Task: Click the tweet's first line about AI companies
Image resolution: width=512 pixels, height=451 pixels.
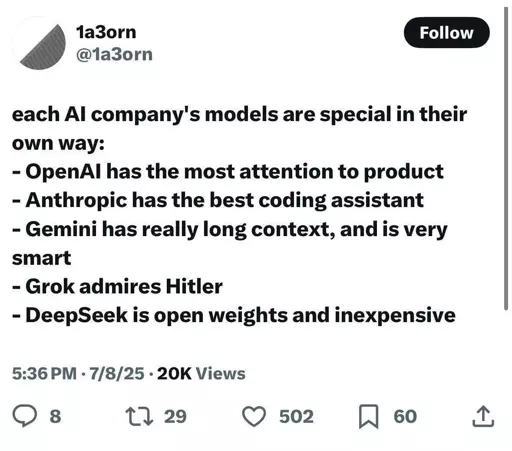Action: (x=239, y=115)
